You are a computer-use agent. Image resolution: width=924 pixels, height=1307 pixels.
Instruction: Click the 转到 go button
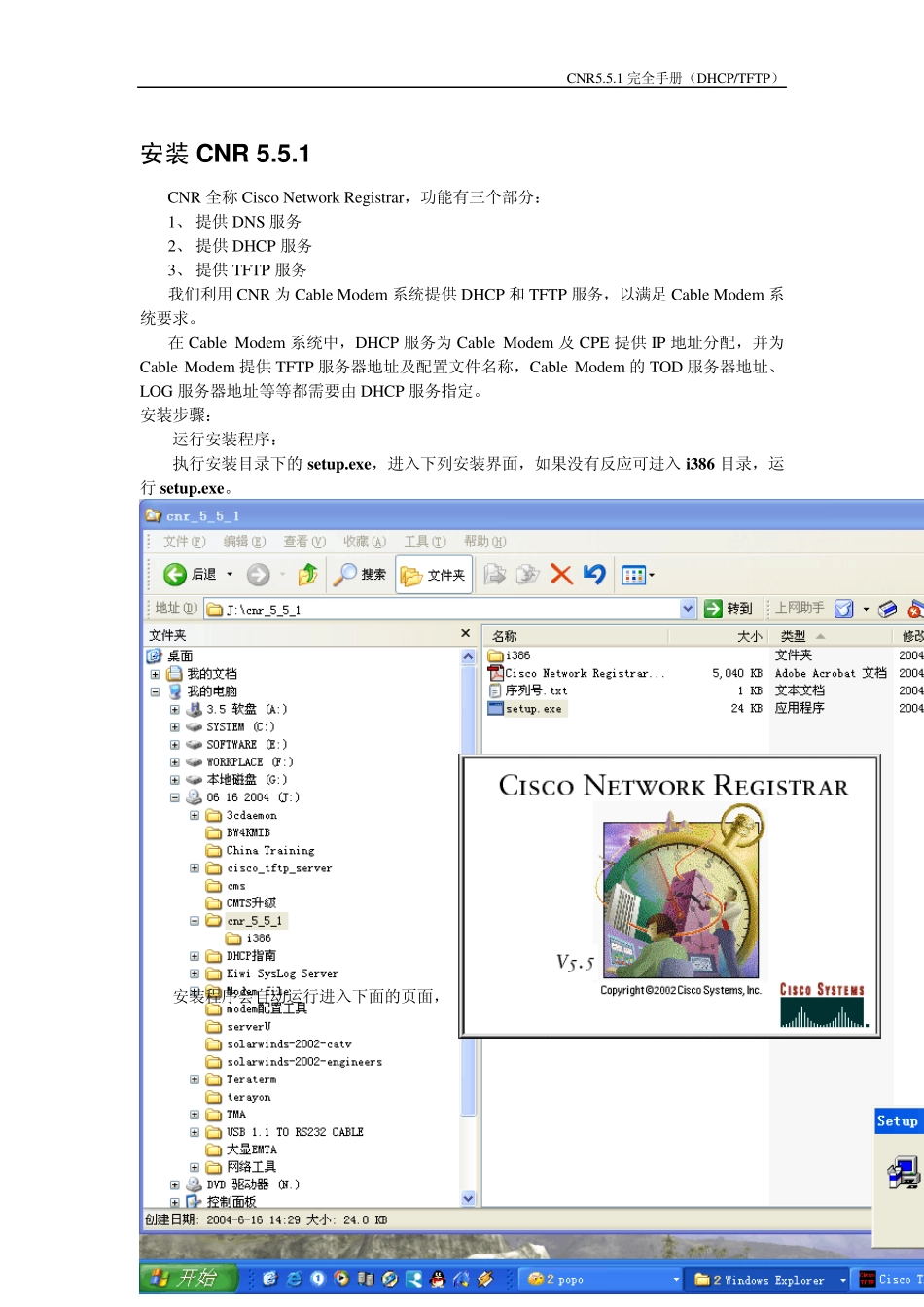729,609
